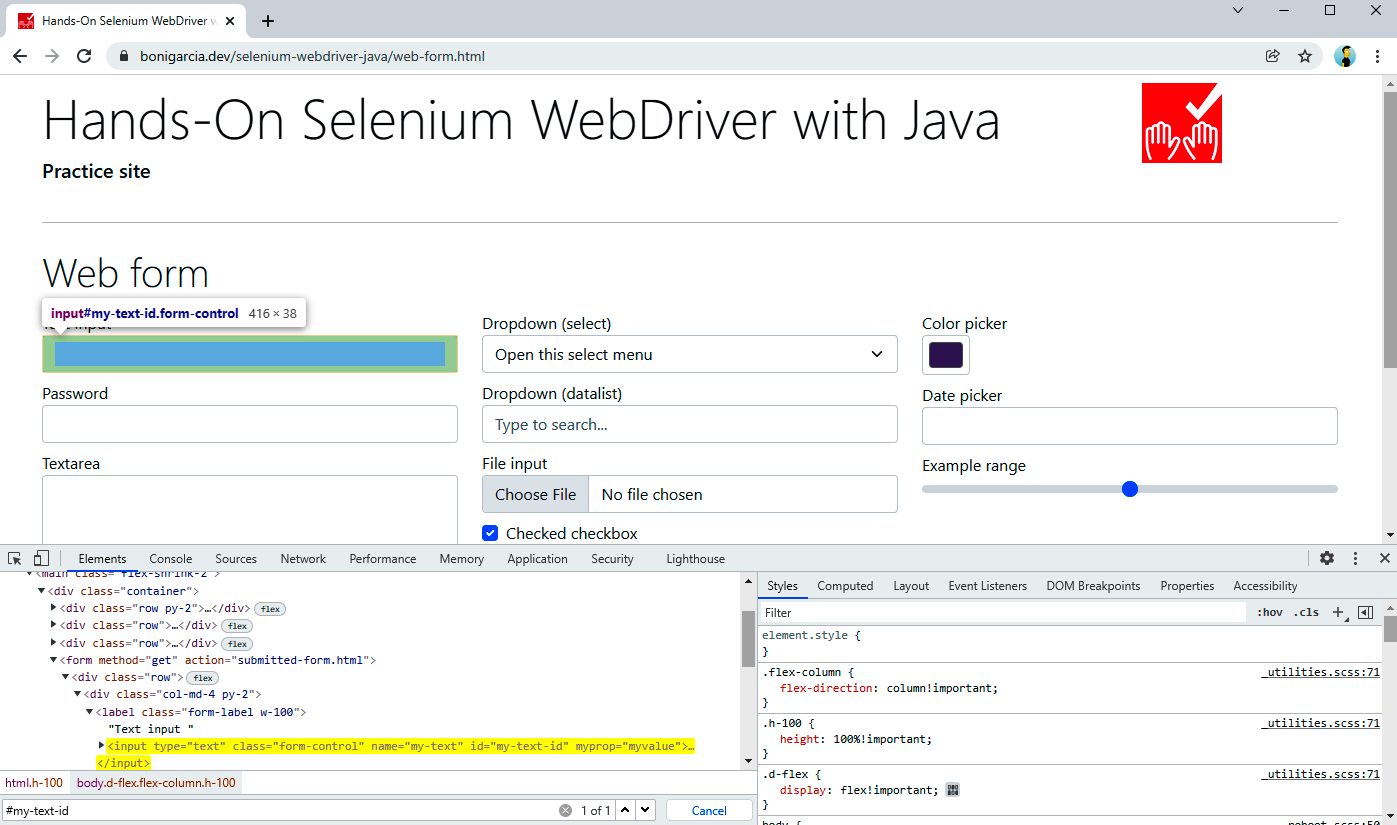
Task: Open the Dropdown (select) menu
Action: click(689, 354)
